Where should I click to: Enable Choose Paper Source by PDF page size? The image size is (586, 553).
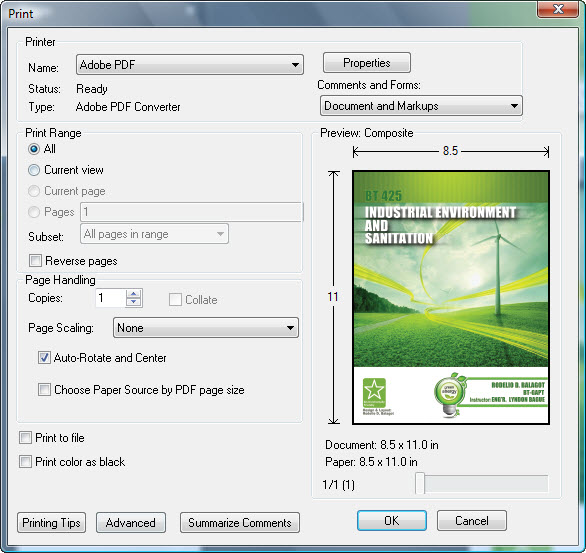coord(44,390)
